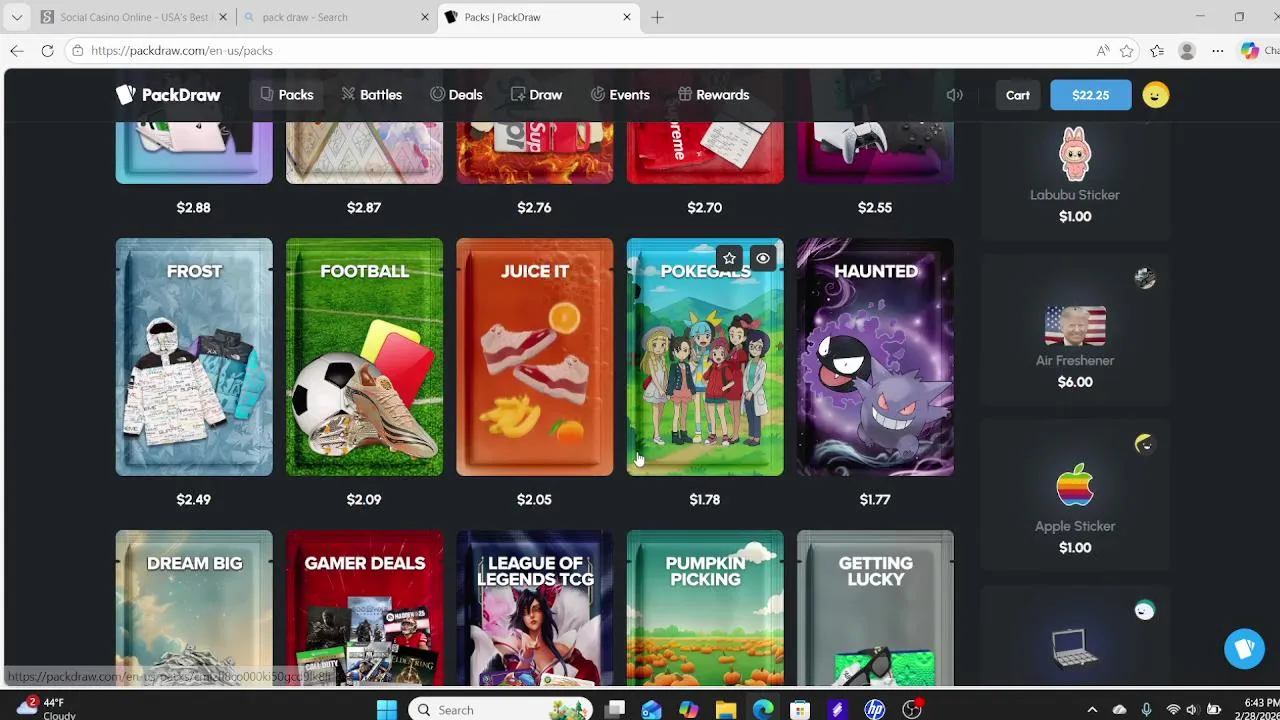The width and height of the screenshot is (1280, 720).
Task: Click the $2.87 pack price
Action: tap(364, 207)
